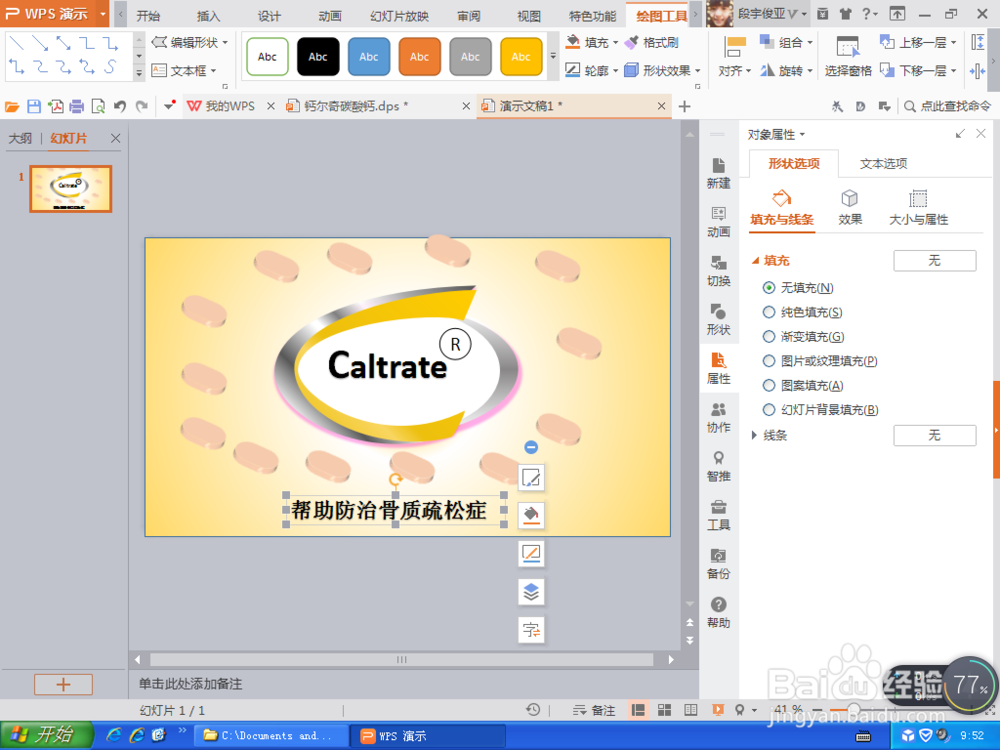This screenshot has width=1000, height=750.
Task: Apply the orange Abc shape style
Action: [x=419, y=57]
